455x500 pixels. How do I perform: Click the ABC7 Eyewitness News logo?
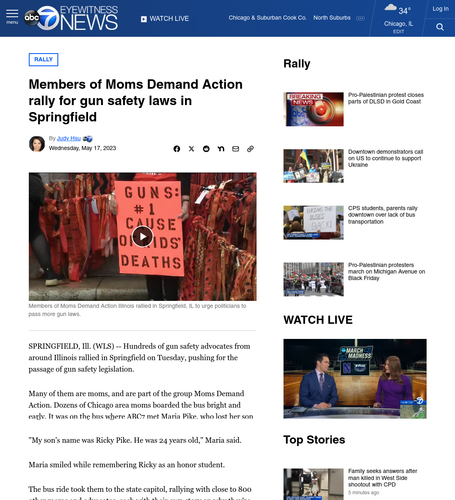point(71,18)
